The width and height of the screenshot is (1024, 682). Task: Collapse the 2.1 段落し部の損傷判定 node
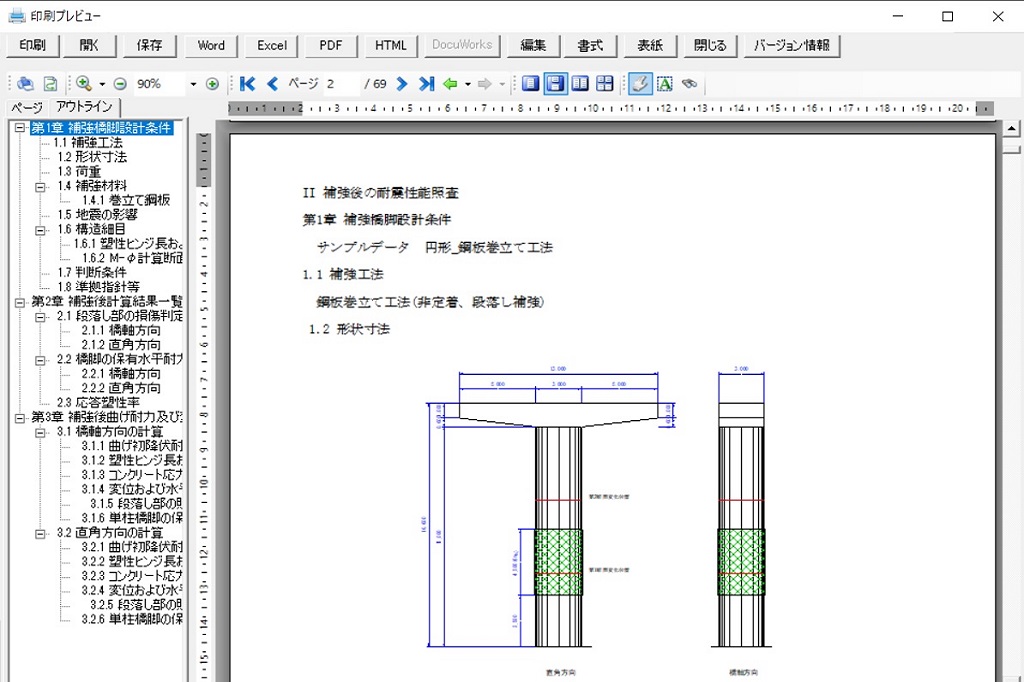coord(40,316)
